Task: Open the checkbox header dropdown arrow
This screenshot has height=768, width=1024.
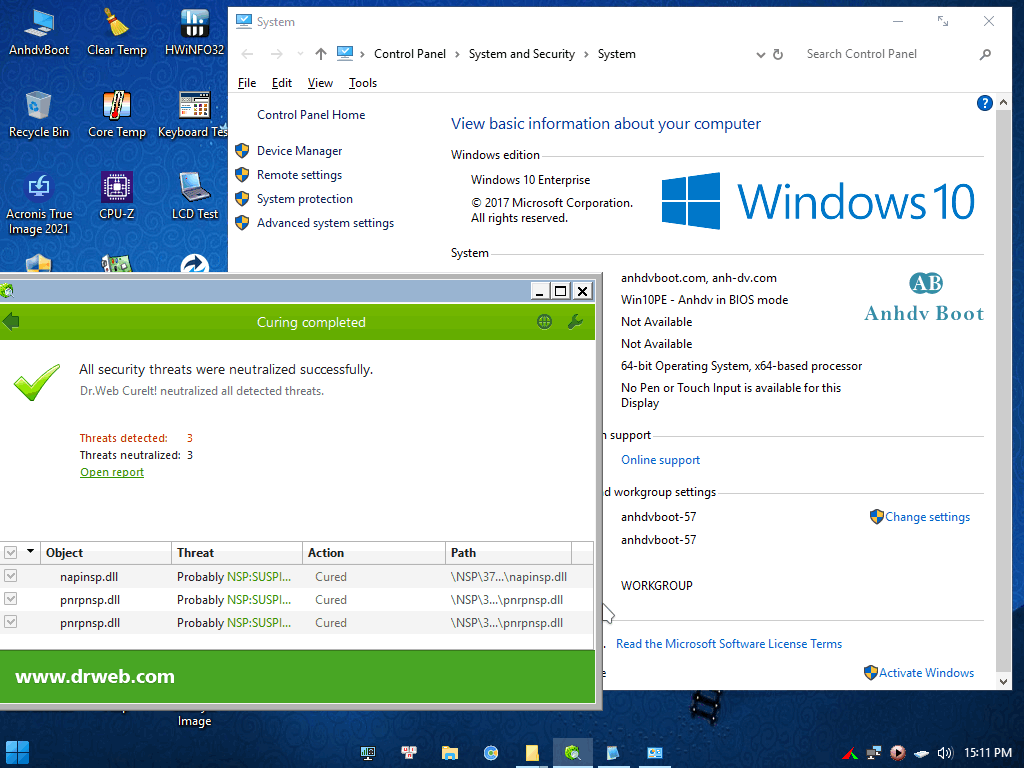Action: (30, 552)
